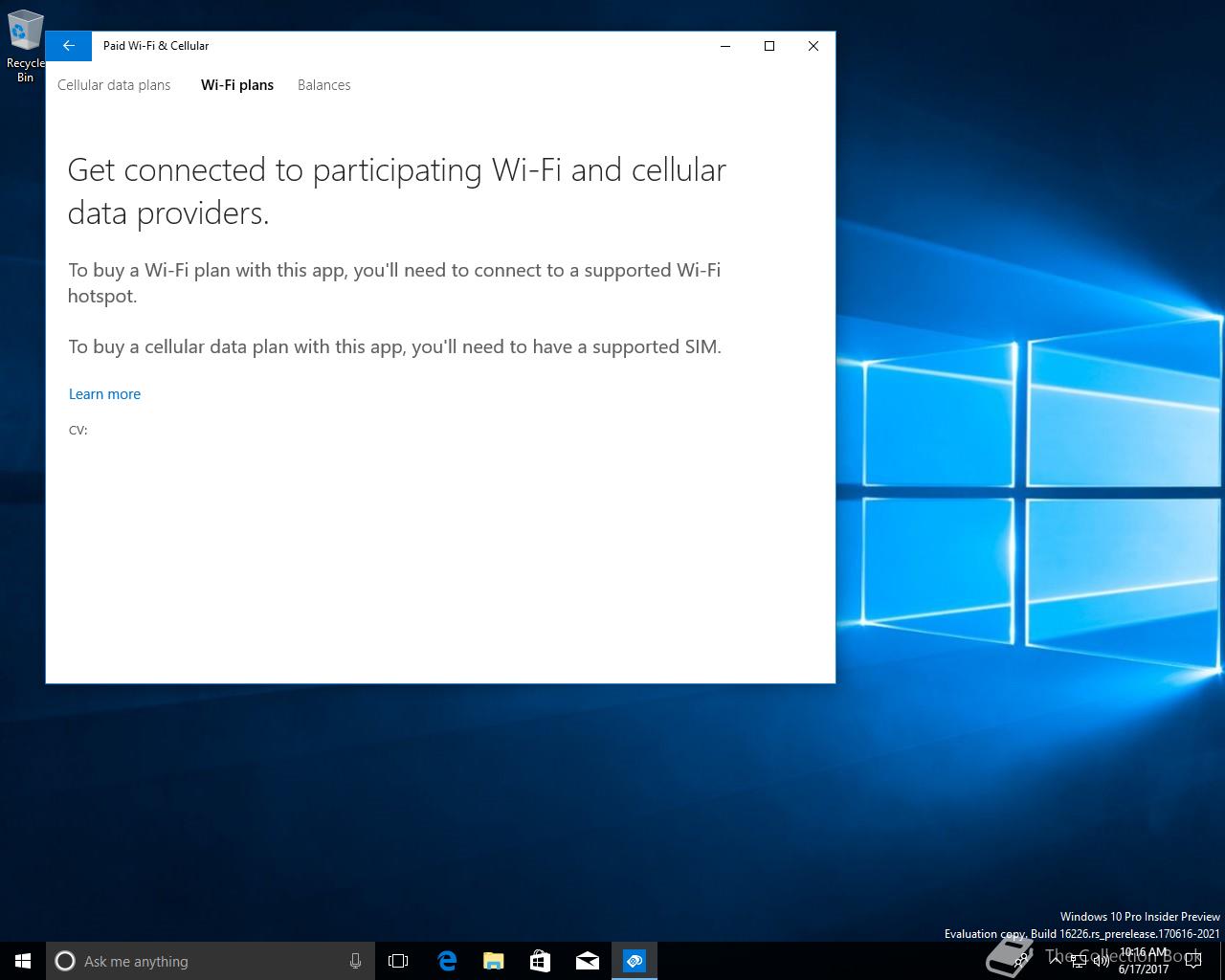Follow the Learn more link
This screenshot has height=980, width=1225.
104,394
